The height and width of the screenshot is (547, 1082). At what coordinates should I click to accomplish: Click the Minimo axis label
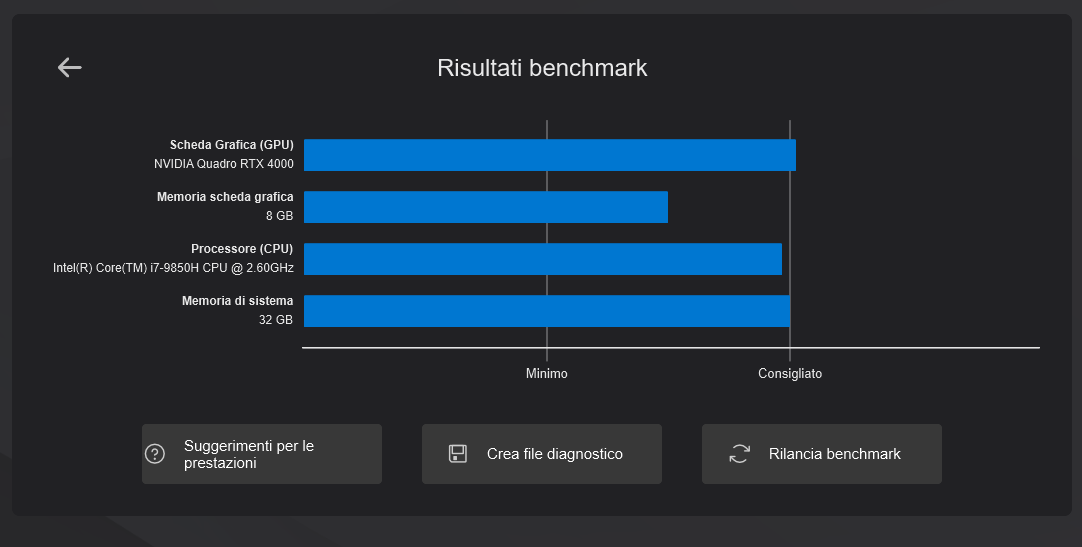point(547,373)
